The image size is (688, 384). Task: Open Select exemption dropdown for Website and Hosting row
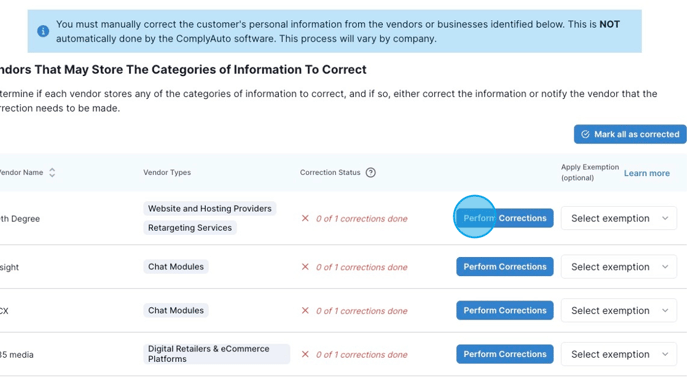pos(619,218)
